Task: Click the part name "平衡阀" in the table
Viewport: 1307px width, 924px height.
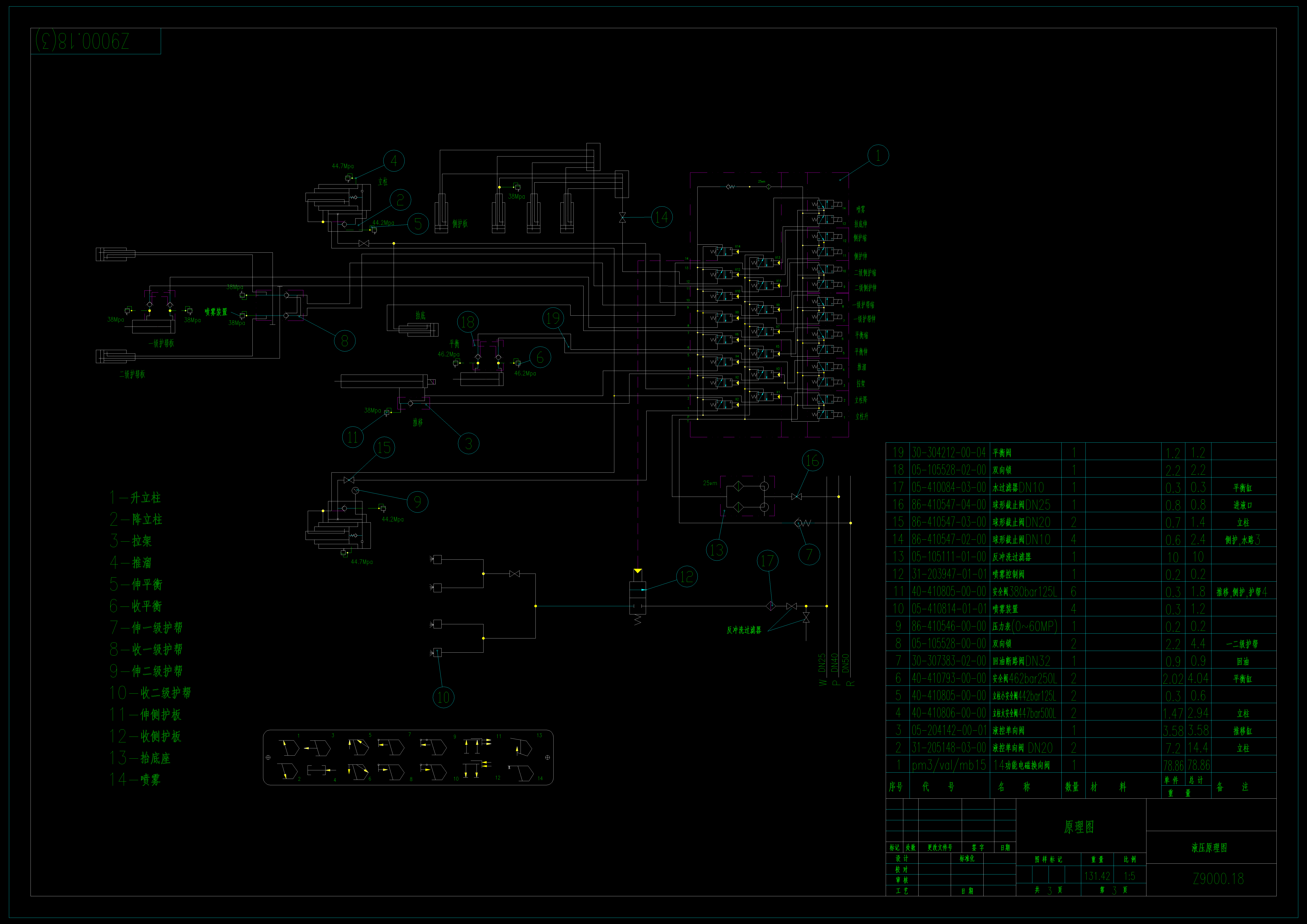Action: click(x=1002, y=453)
